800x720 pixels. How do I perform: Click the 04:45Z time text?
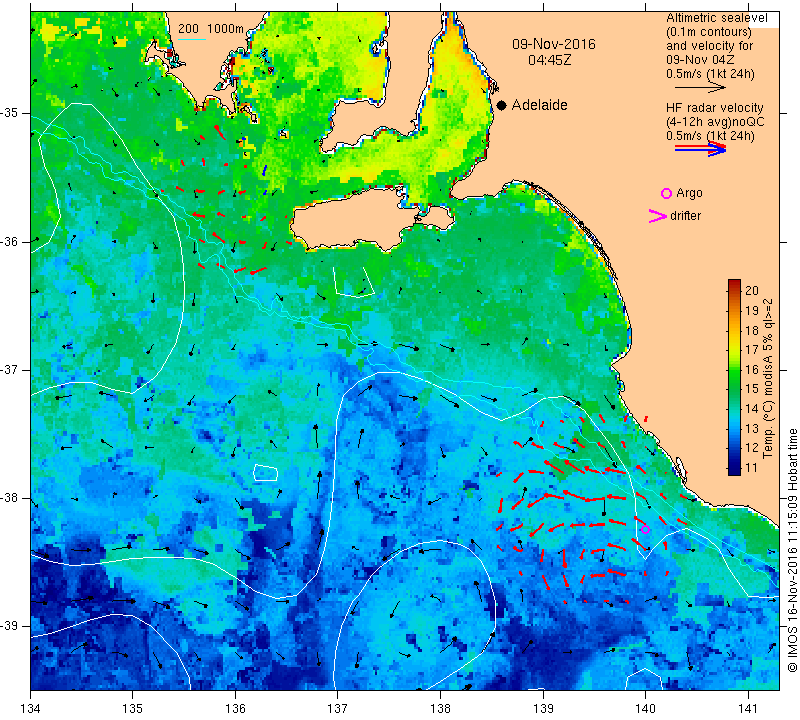coord(549,61)
